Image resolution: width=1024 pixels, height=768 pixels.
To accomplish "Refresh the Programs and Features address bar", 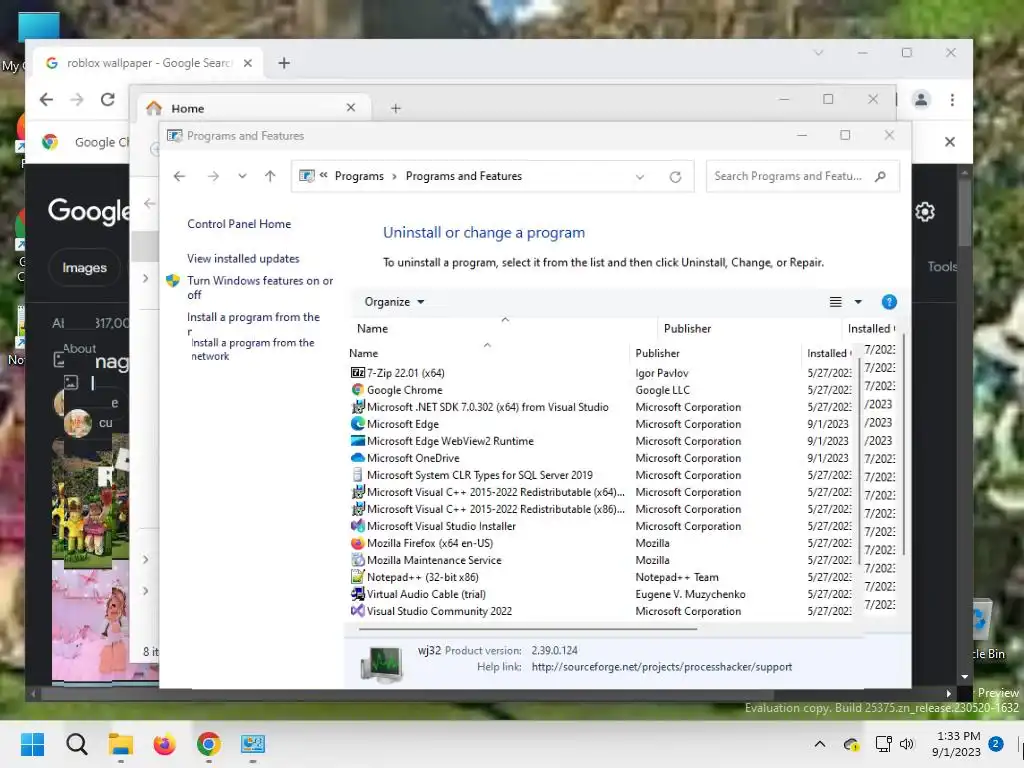I will [x=675, y=177].
